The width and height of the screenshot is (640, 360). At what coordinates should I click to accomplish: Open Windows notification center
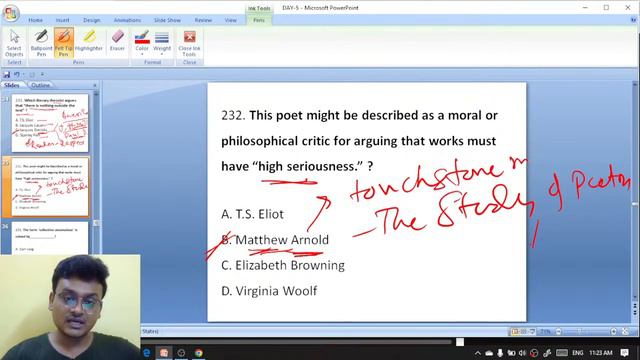624,353
